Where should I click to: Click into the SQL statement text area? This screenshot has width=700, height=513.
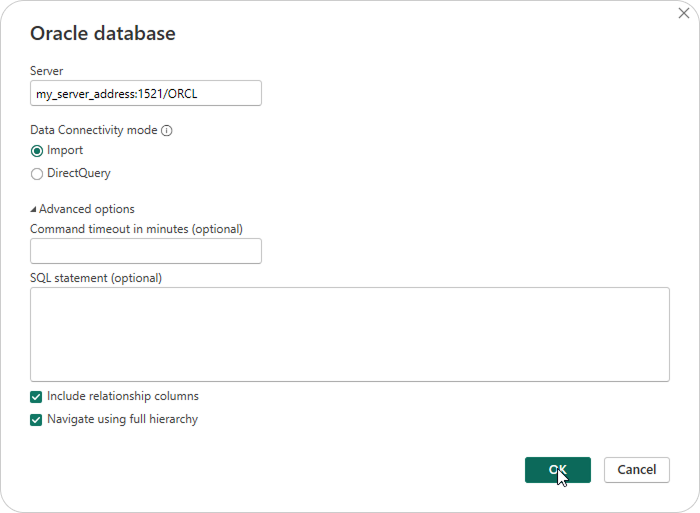click(349, 334)
